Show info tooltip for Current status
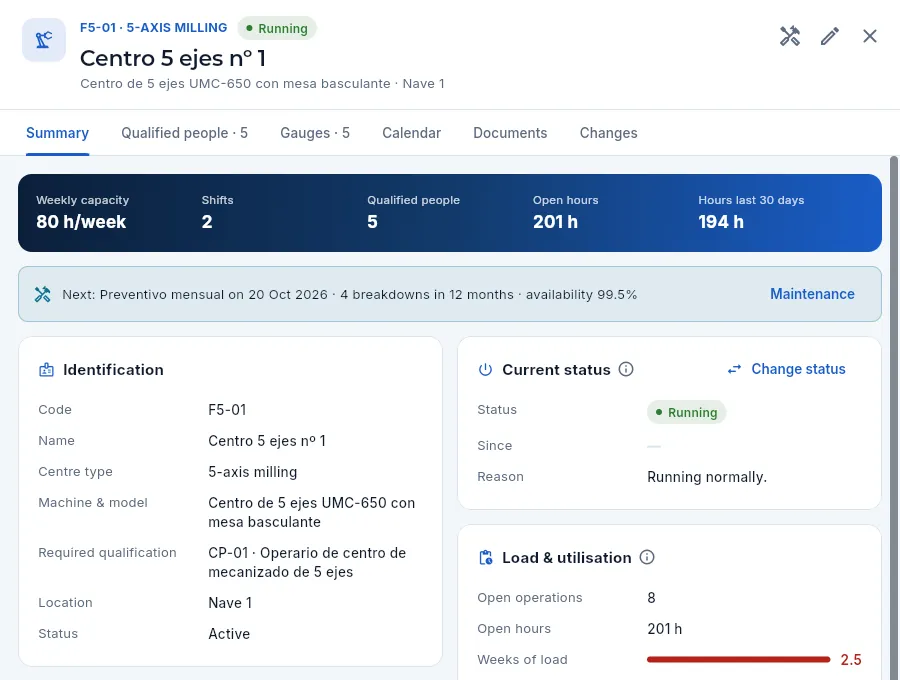The image size is (900, 680). (626, 369)
